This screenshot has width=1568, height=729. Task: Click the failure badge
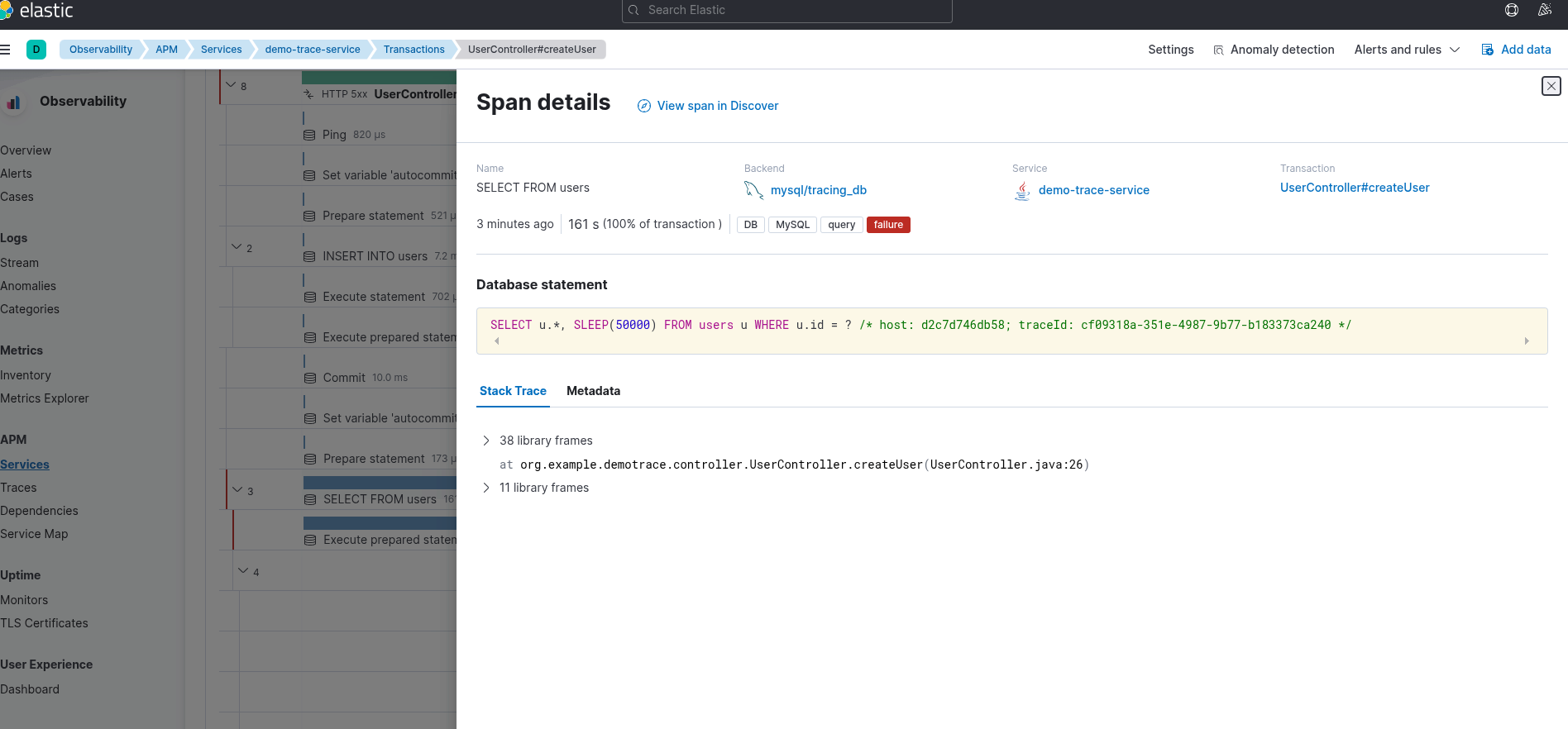click(x=888, y=225)
